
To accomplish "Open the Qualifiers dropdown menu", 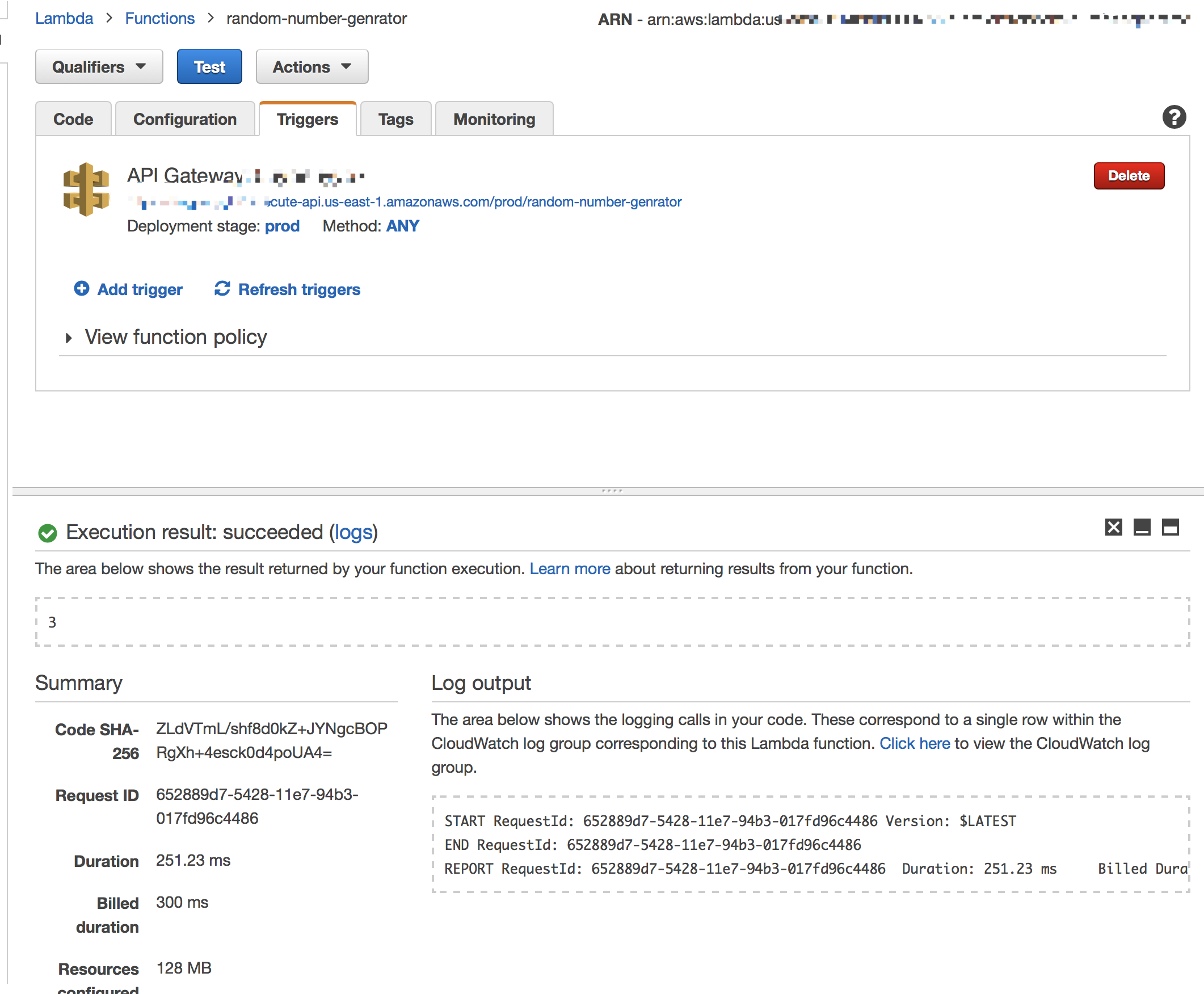I will pyautogui.click(x=97, y=66).
